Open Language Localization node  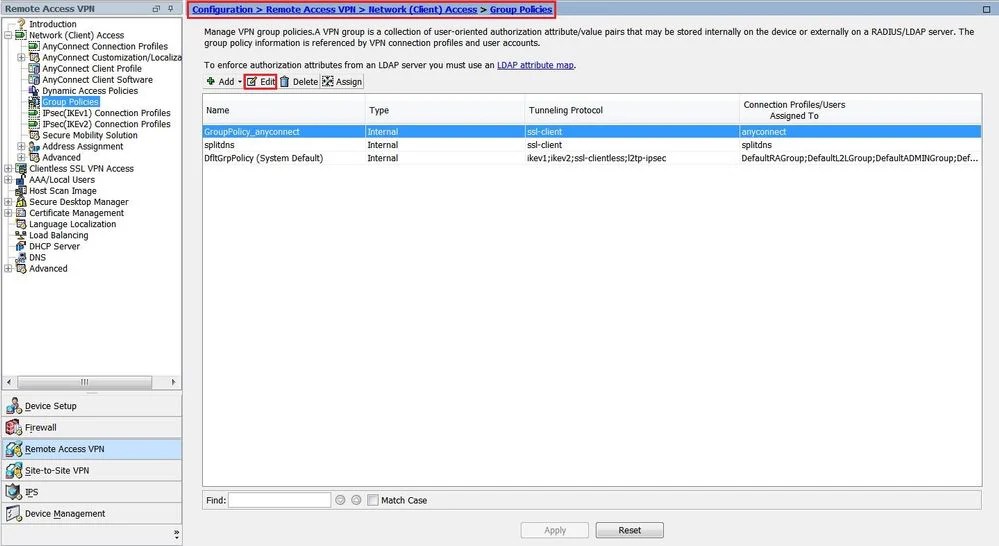[x=73, y=224]
